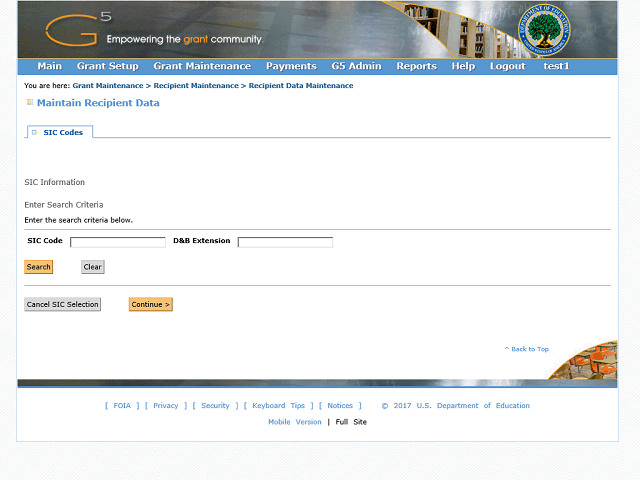The image size is (640, 480).
Task: Click the G5 logo in the header
Action: click(78, 29)
